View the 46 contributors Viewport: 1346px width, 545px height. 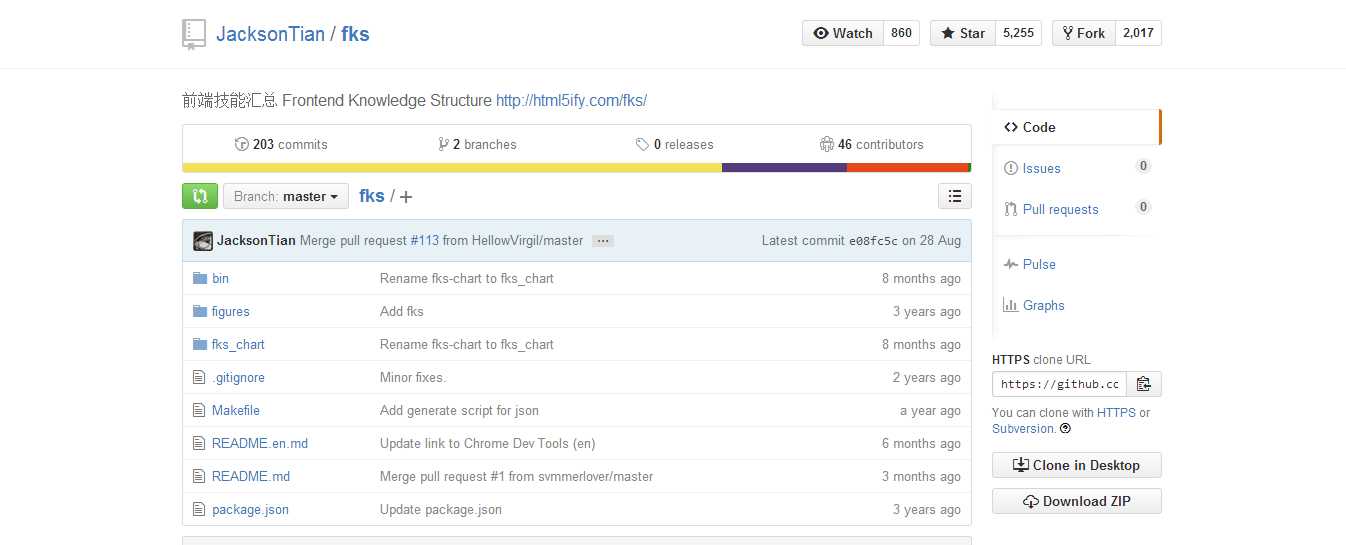871,144
